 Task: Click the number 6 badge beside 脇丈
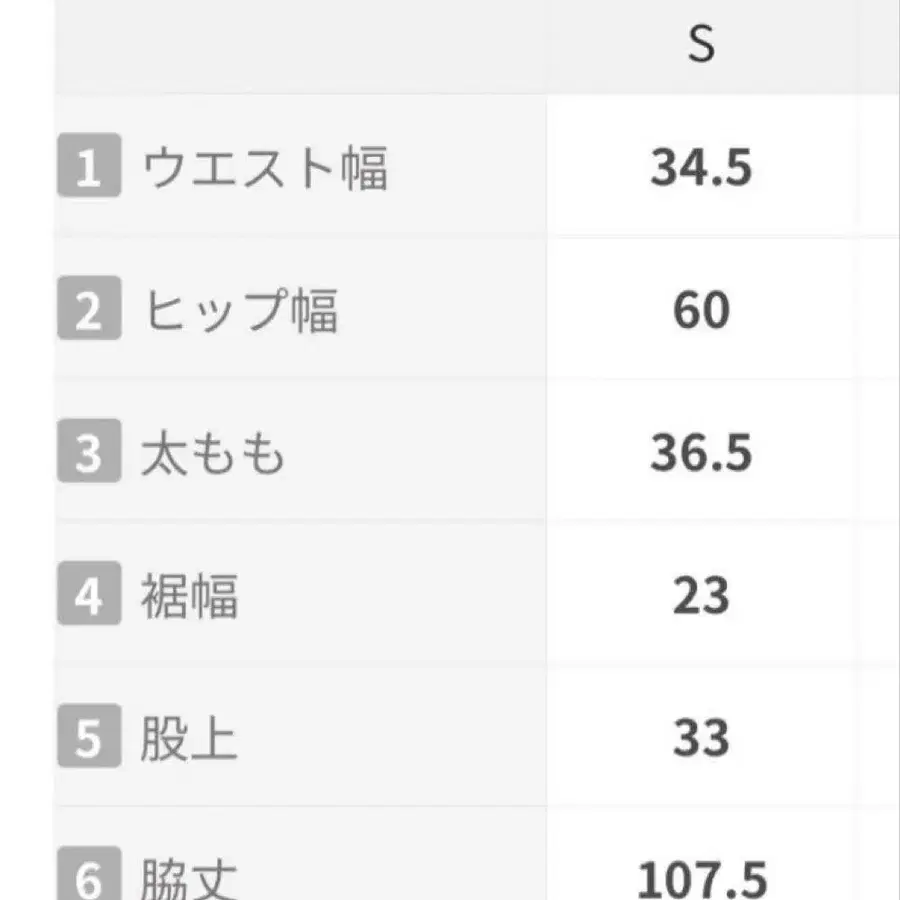(x=89, y=878)
